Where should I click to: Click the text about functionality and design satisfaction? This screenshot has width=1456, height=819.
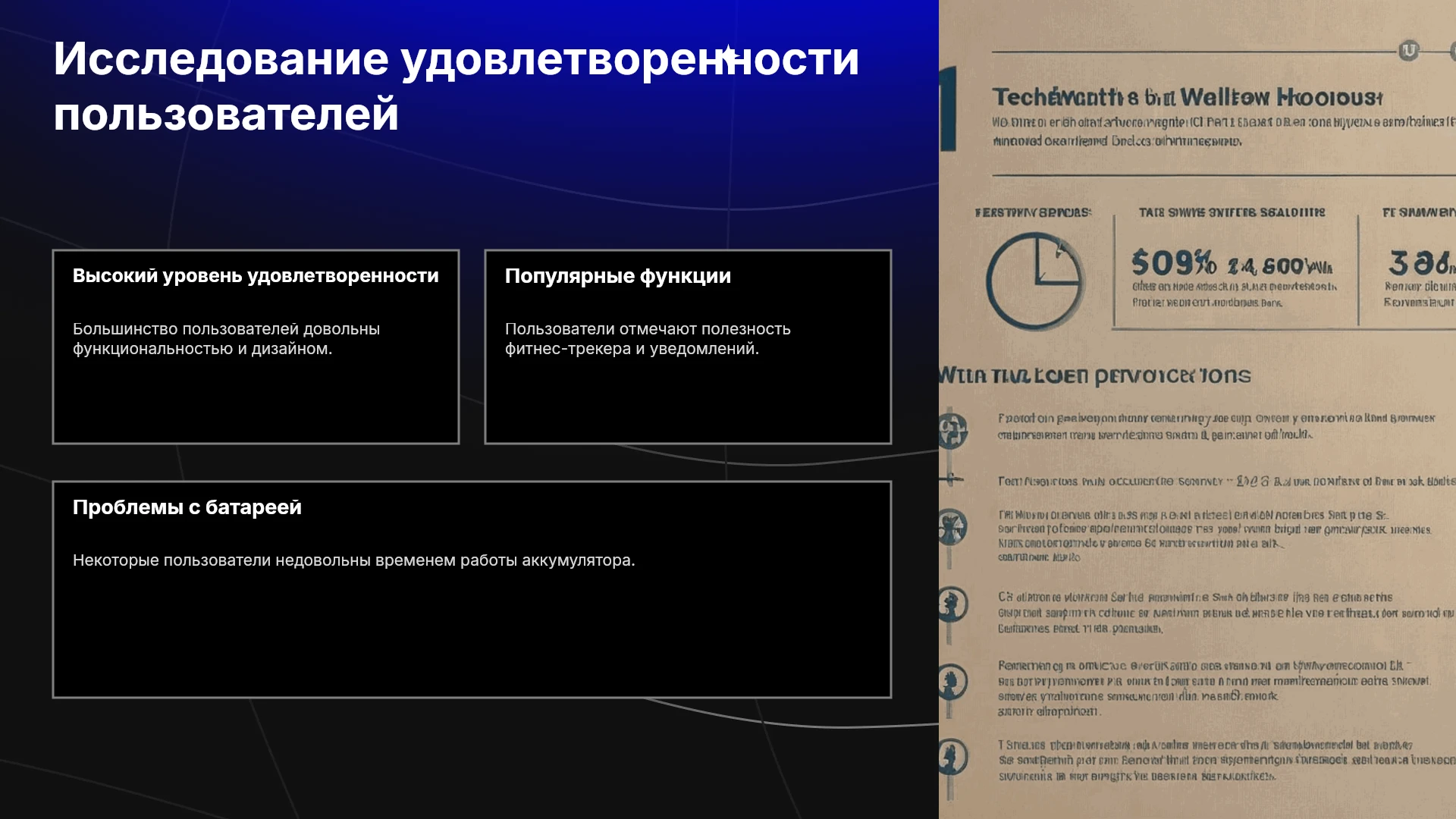point(226,339)
